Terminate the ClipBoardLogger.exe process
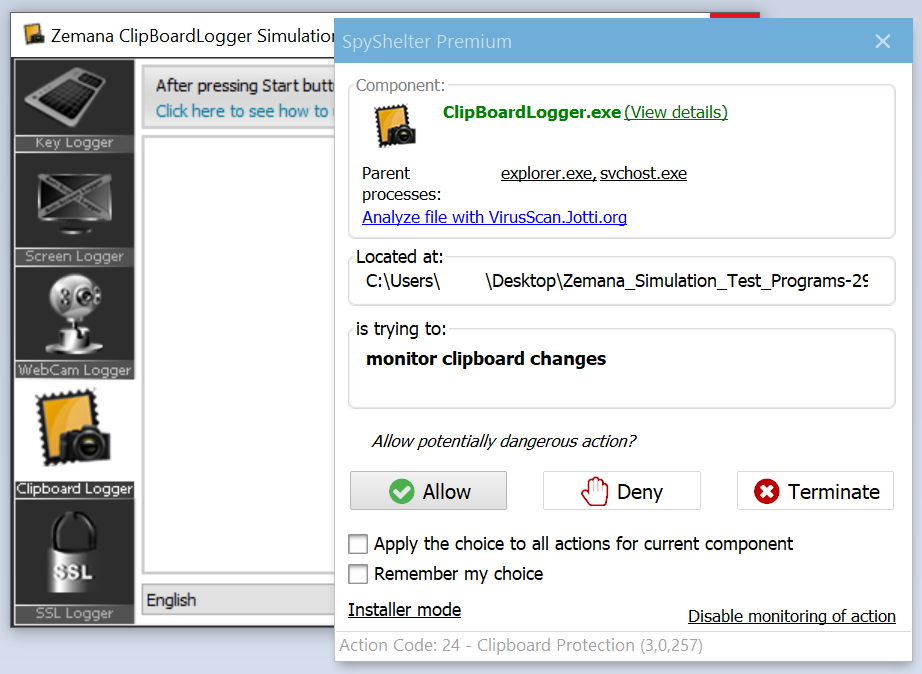This screenshot has width=922, height=674. click(815, 491)
